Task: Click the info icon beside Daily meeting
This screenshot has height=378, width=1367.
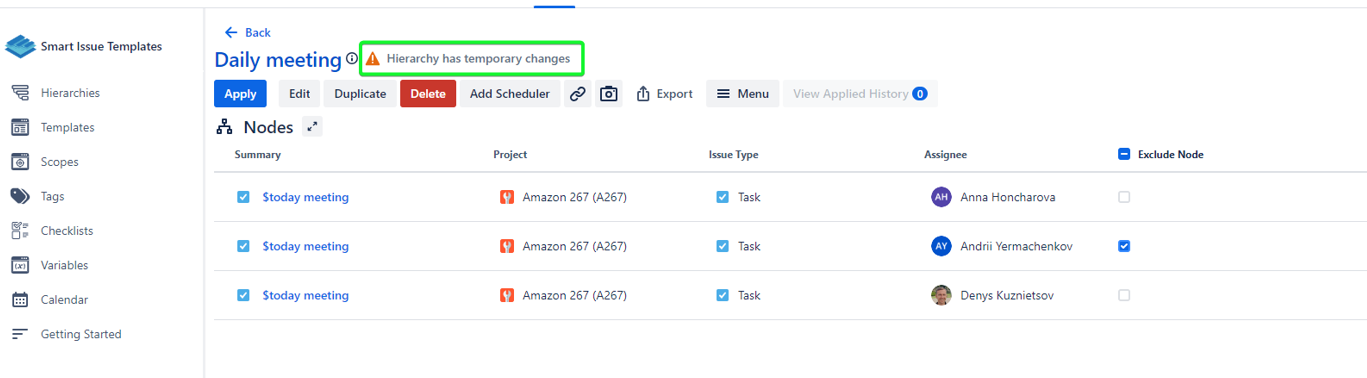Action: pos(352,59)
